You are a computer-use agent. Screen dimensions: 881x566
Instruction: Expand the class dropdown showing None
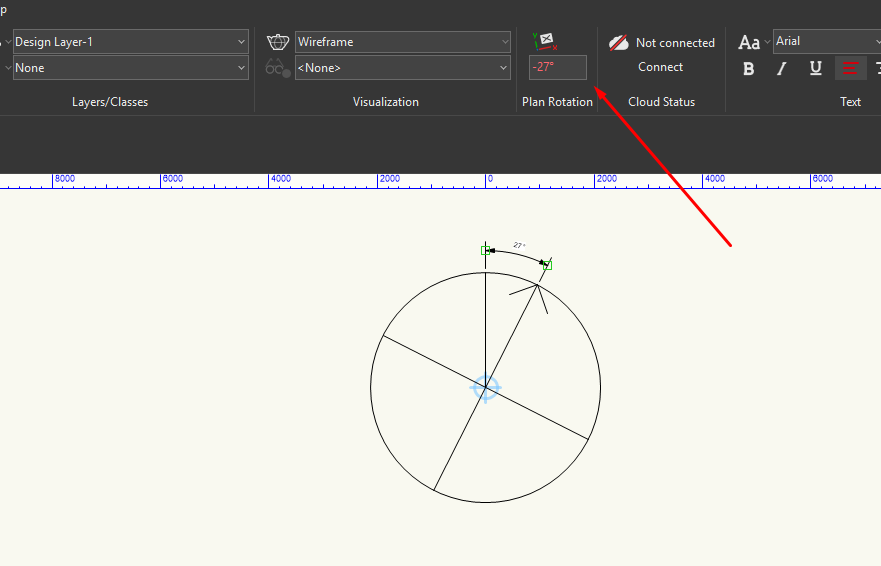[130, 68]
